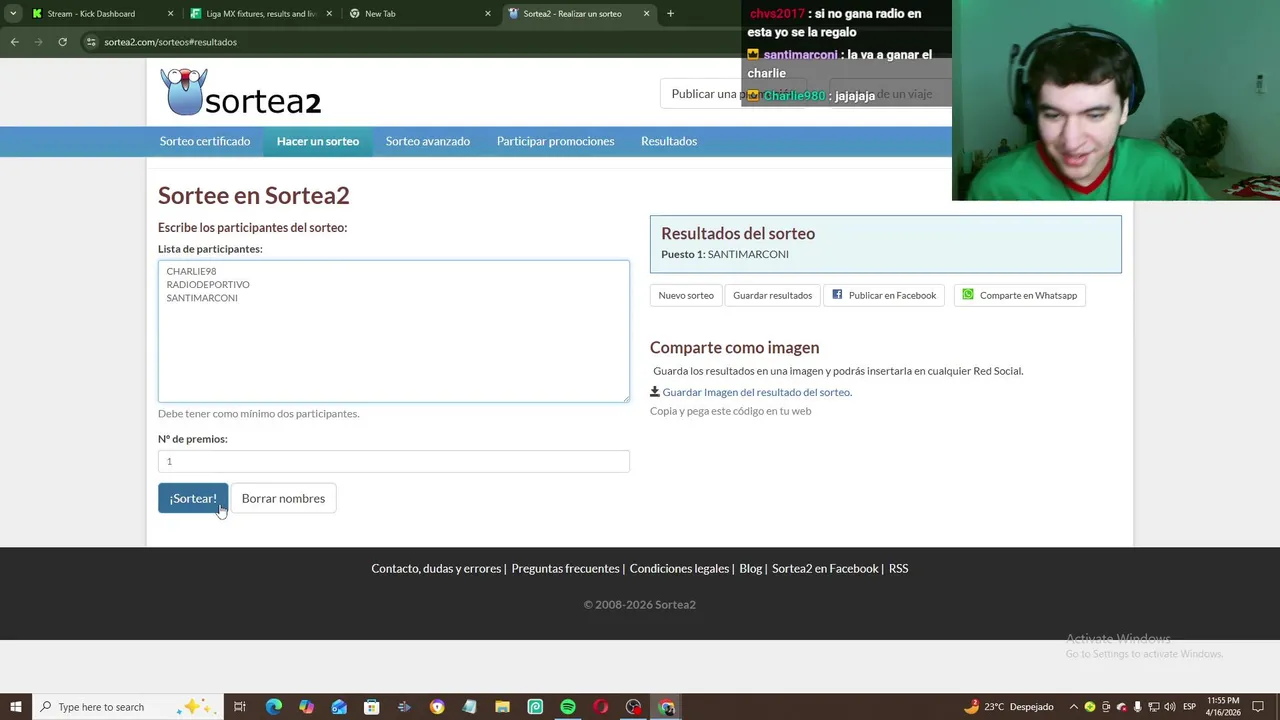The width and height of the screenshot is (1280, 720).
Task: Click Comparte en Whatsapp button
Action: pos(1020,295)
